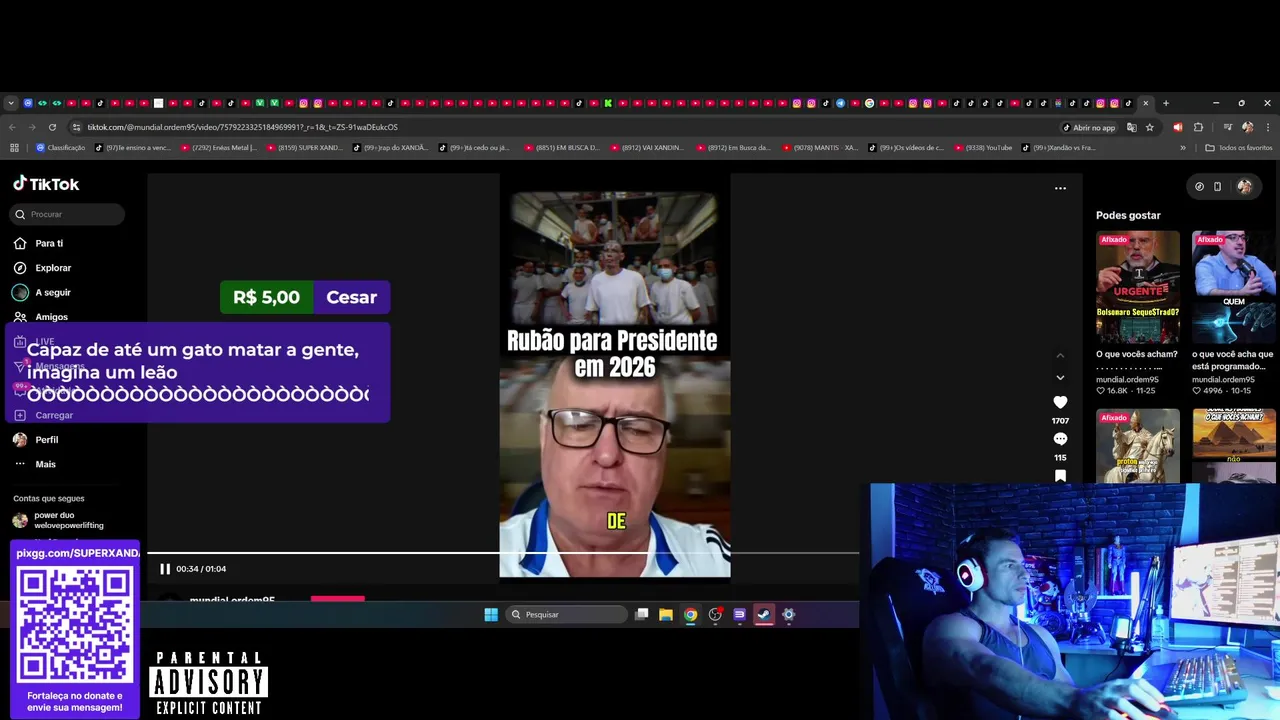Open the Para ti feed
Viewport: 1280px width, 720px height.
click(49, 243)
